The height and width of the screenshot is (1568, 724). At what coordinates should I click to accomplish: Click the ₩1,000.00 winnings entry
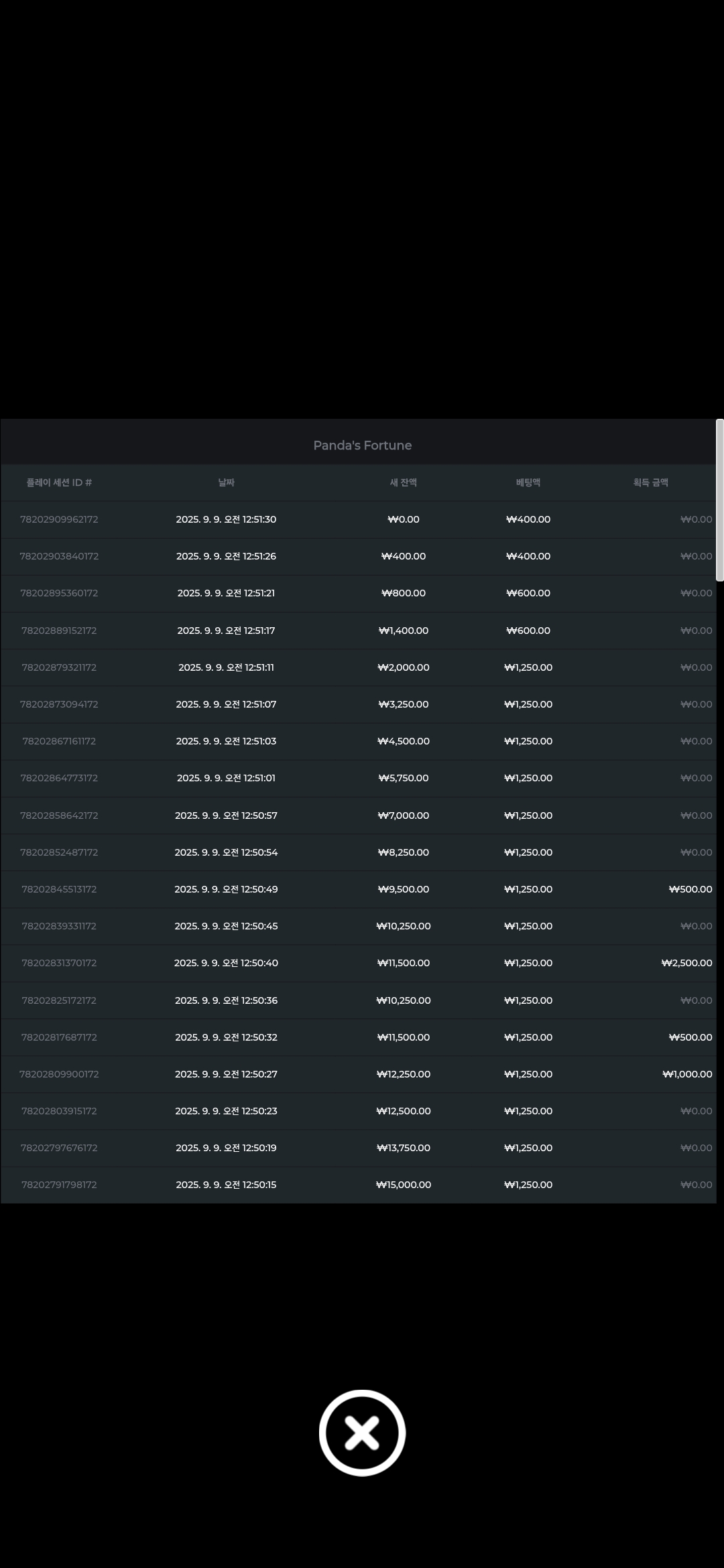pos(687,1074)
